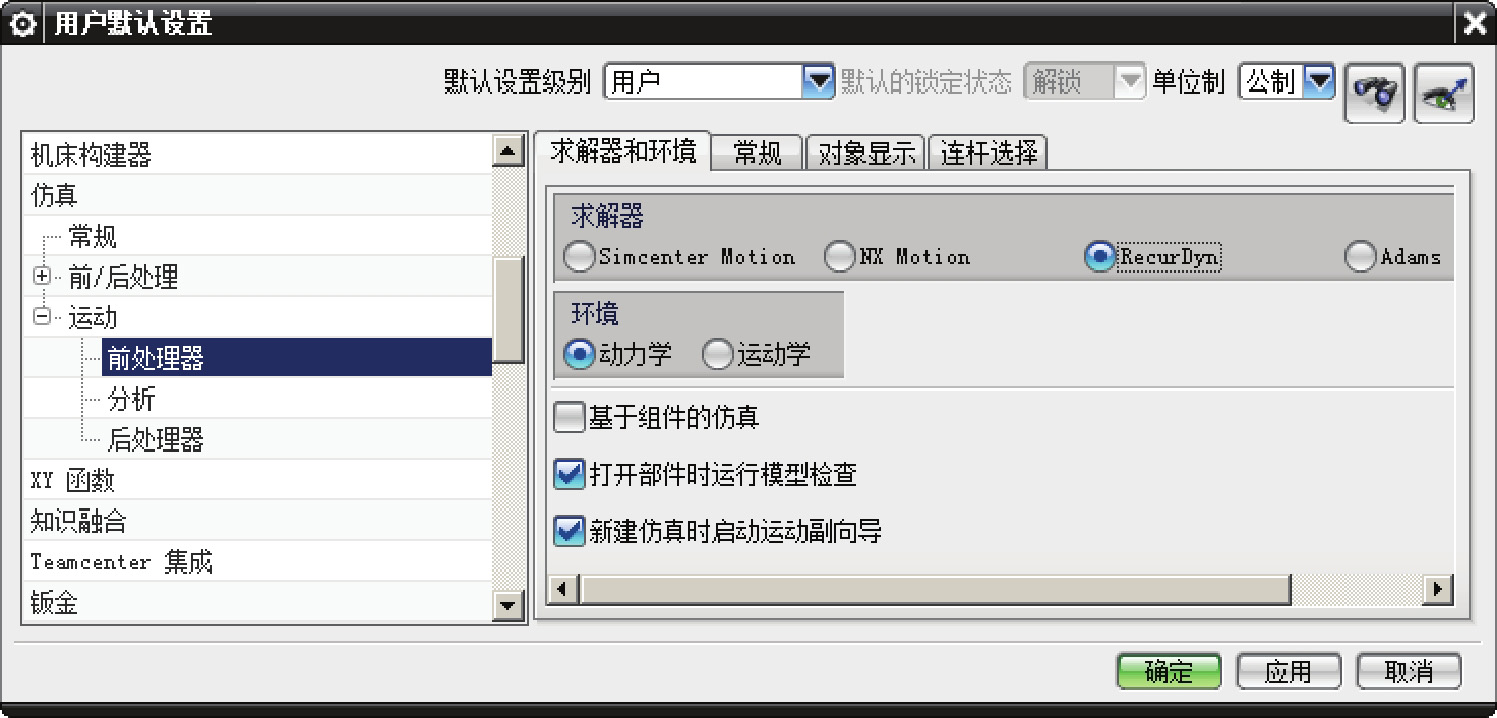
Task: Click left arrow of horizontal scrollbar
Action: (x=562, y=589)
